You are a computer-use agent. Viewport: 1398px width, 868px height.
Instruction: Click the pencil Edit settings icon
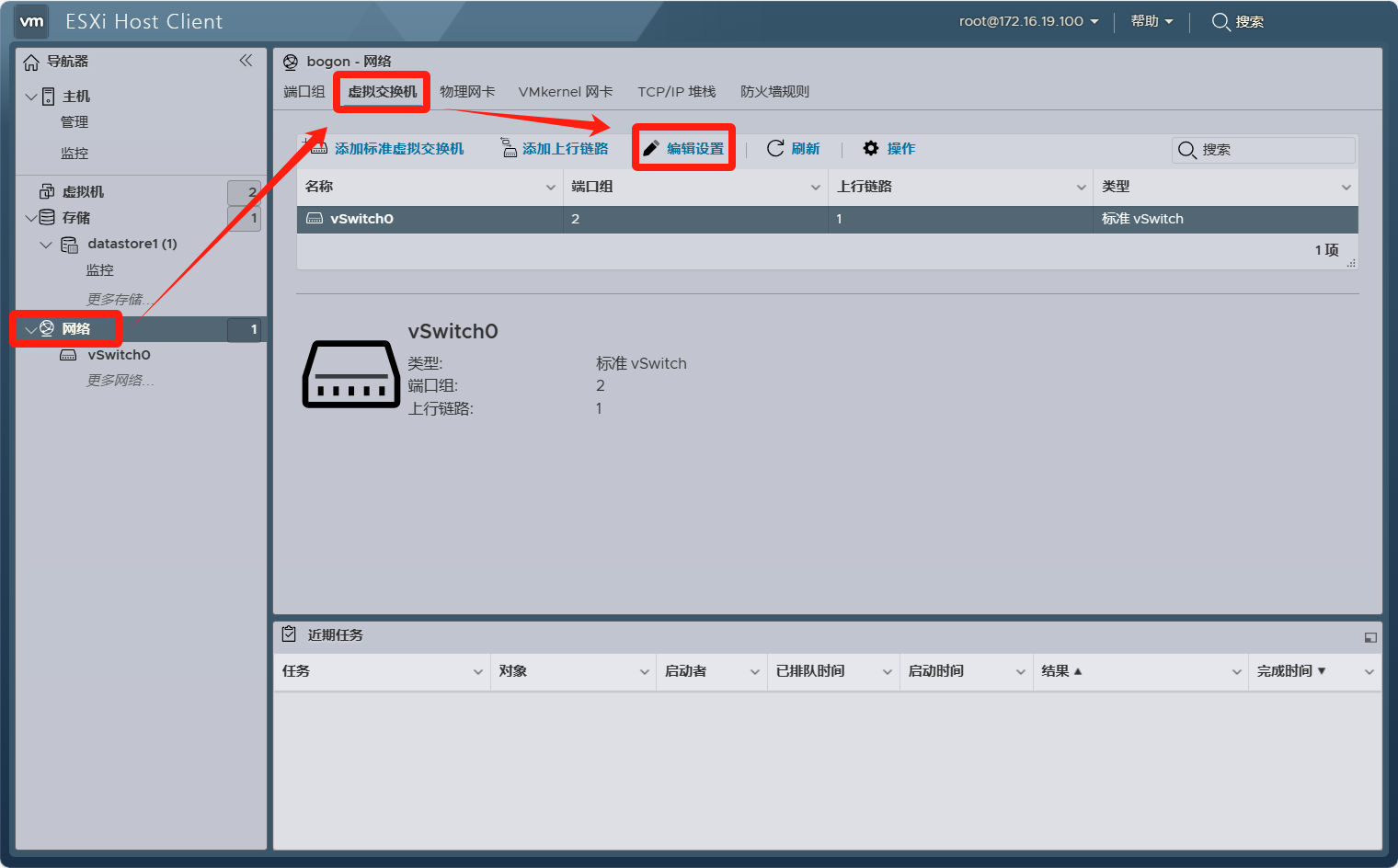point(651,148)
